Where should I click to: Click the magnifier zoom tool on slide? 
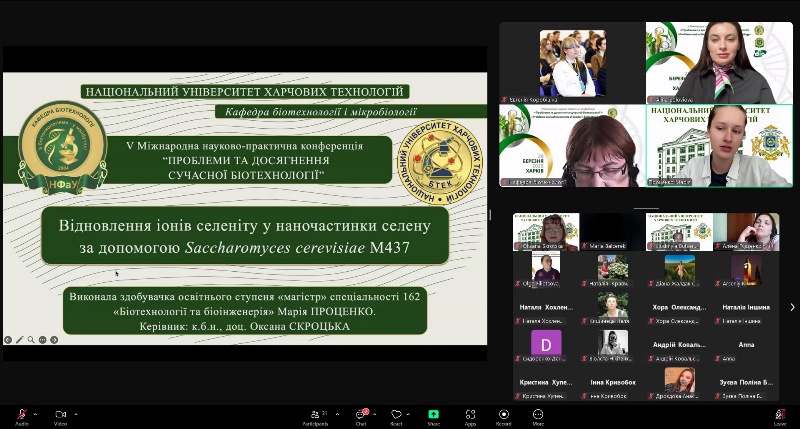(x=31, y=340)
